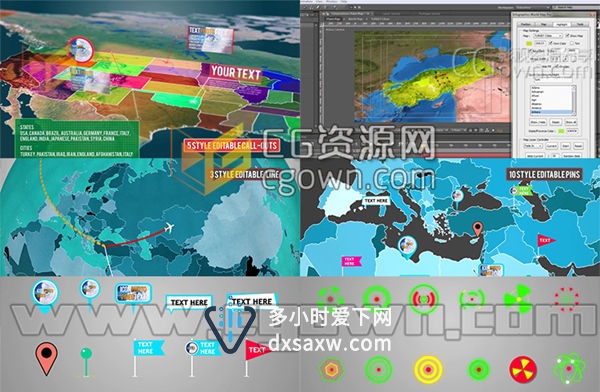Click the orange location pin on blue map
Image resolution: width=600 pixels, height=392 pixels.
[x=477, y=229]
